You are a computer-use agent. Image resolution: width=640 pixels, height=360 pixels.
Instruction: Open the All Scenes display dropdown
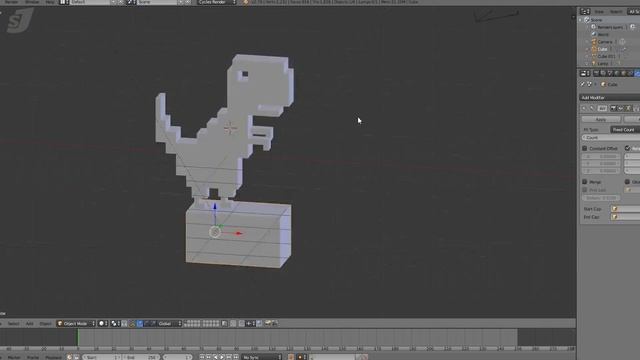(634, 12)
